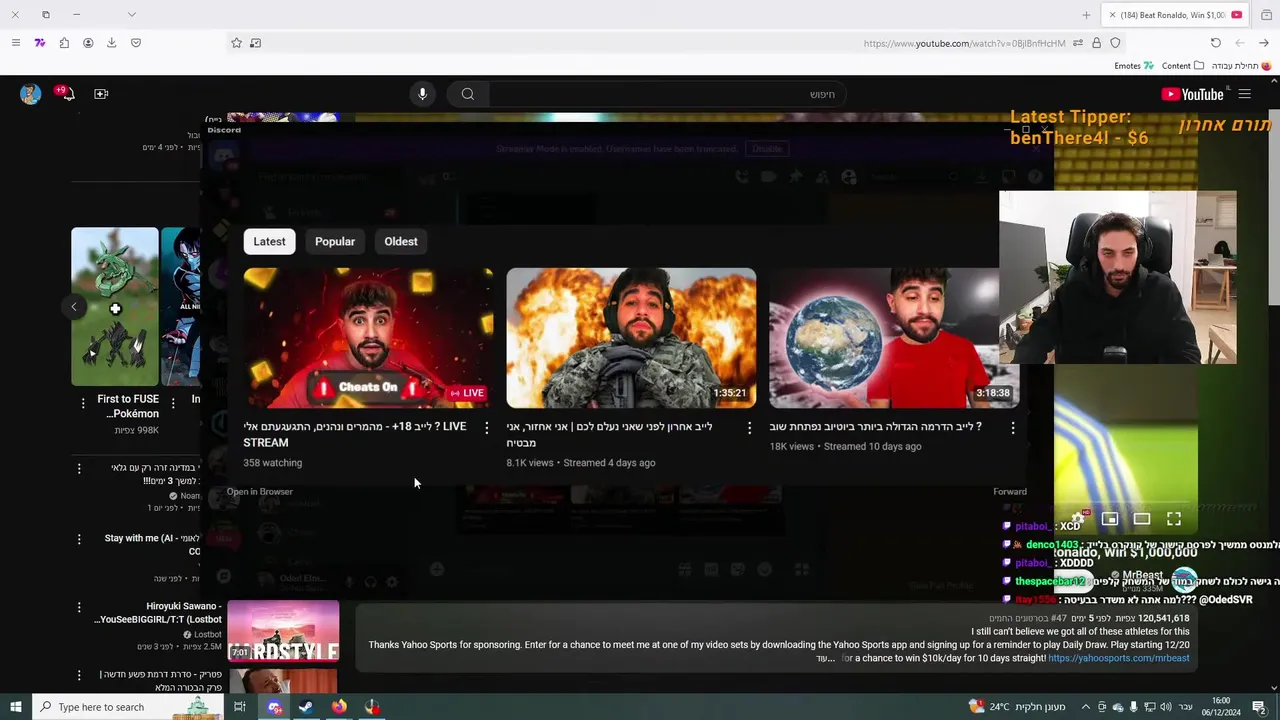Select the Oldest sort chip
Viewport: 1280px width, 720px height.
(401, 241)
